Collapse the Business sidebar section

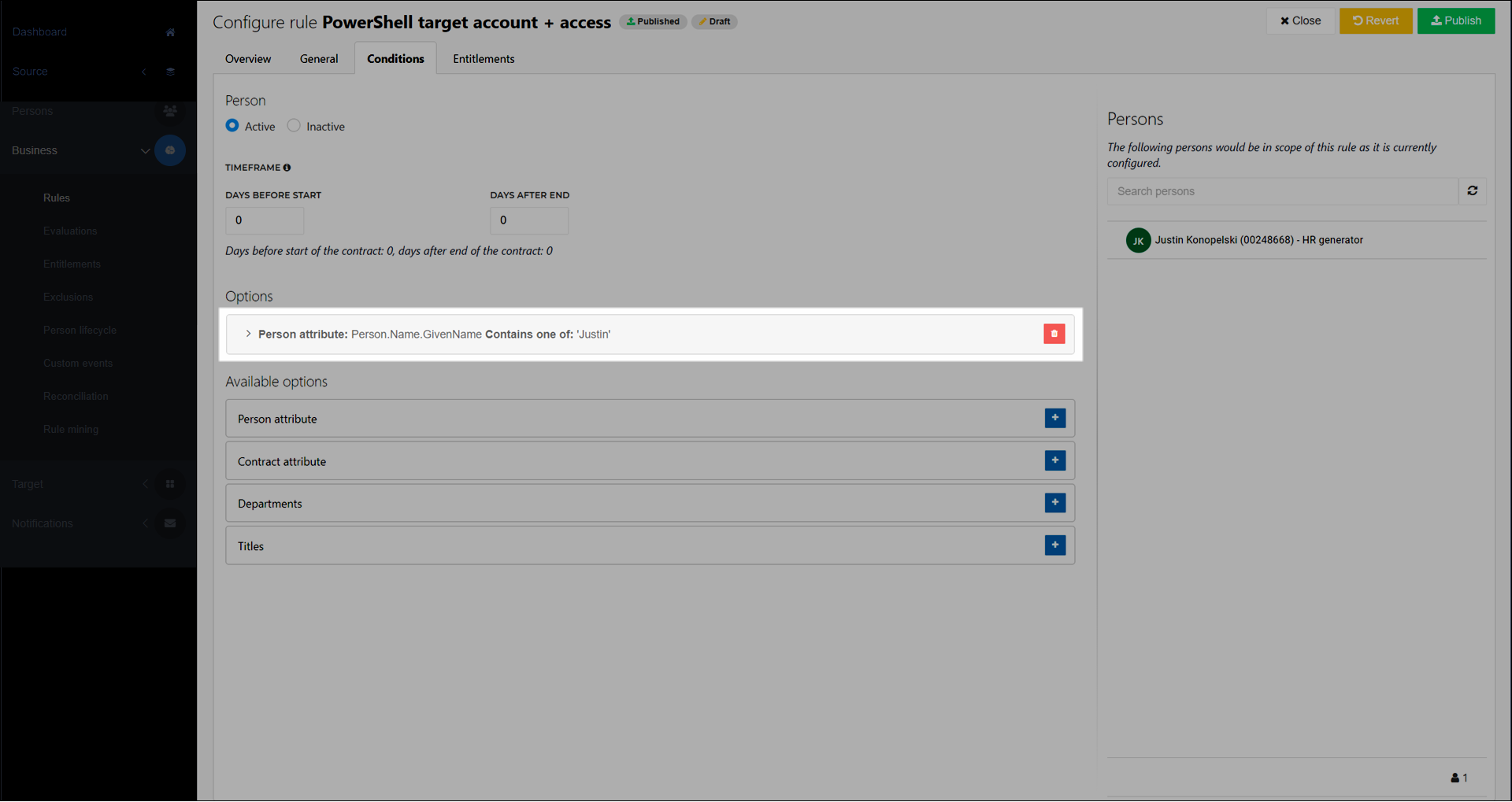pyautogui.click(x=145, y=150)
